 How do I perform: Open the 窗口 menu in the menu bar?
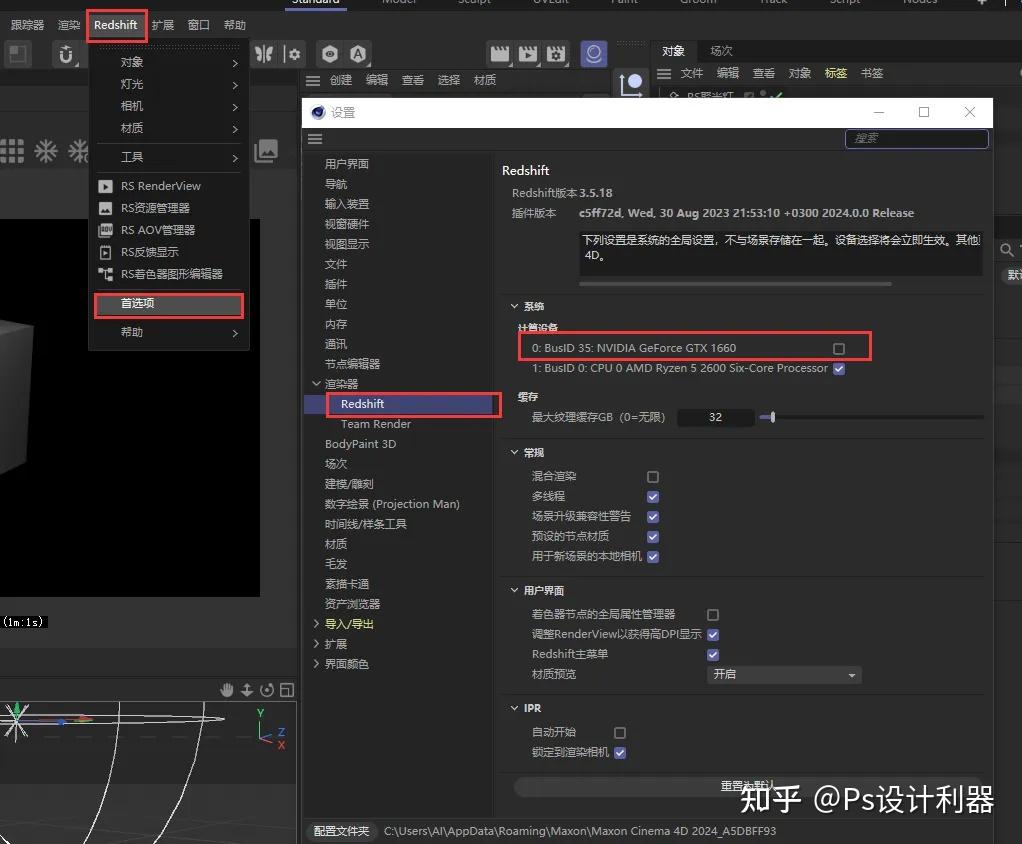pyautogui.click(x=197, y=25)
